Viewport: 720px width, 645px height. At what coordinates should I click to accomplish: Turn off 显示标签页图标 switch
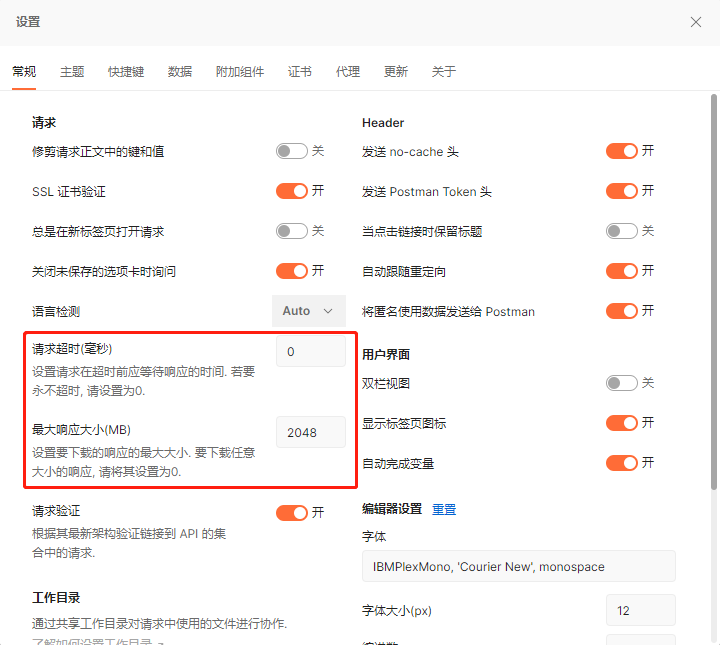point(622,423)
